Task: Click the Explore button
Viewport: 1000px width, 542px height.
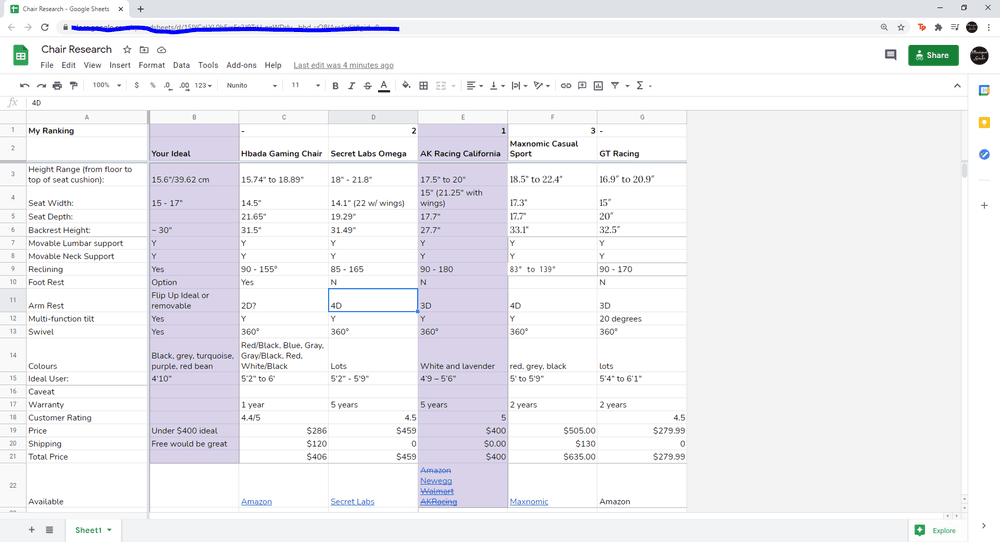Action: tap(936, 530)
